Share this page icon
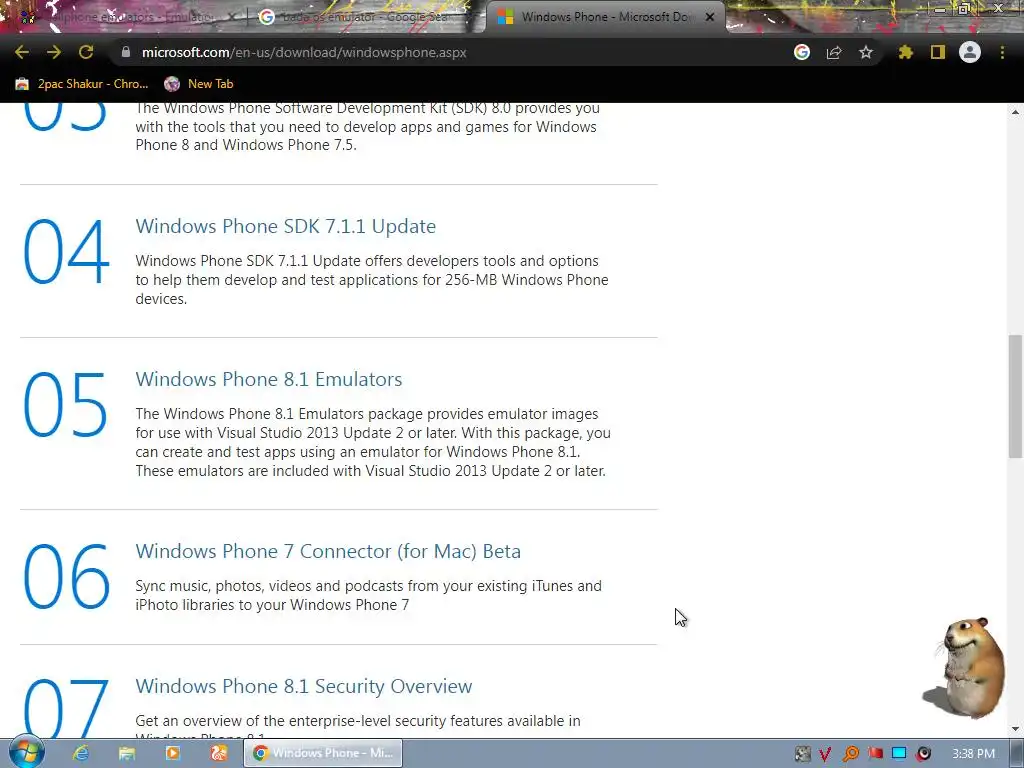This screenshot has width=1024, height=768. point(834,52)
